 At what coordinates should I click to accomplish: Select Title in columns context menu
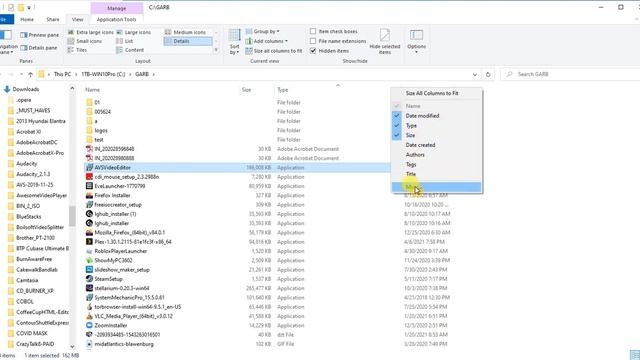tap(436, 174)
